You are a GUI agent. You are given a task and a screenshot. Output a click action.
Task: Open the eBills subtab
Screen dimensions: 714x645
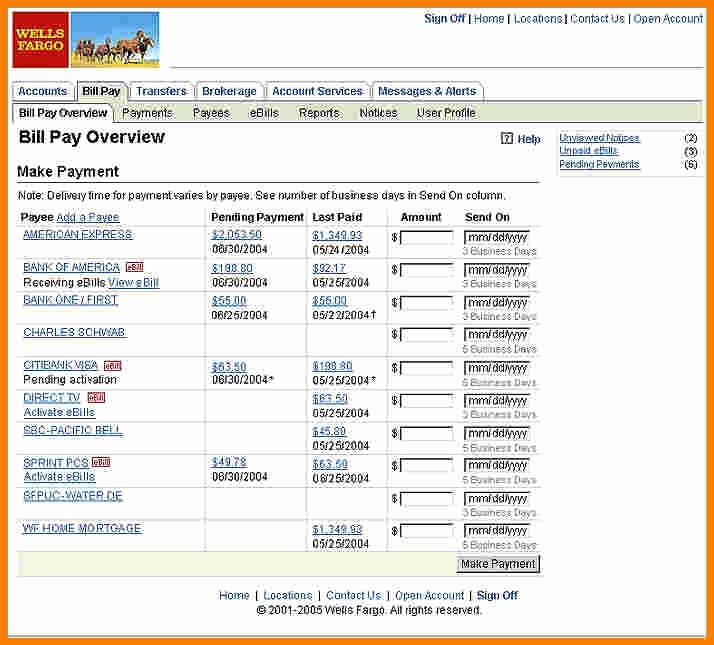[x=264, y=113]
